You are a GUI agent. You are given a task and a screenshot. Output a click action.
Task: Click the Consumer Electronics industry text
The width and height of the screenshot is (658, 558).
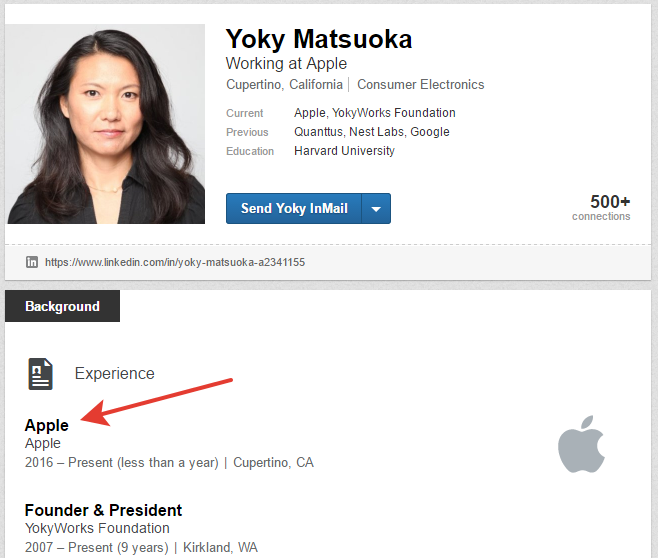[x=420, y=85]
